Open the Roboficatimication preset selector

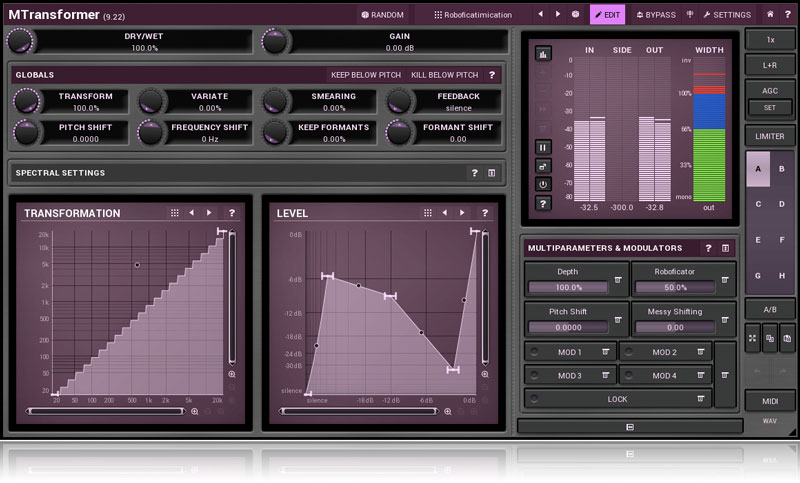coord(473,15)
